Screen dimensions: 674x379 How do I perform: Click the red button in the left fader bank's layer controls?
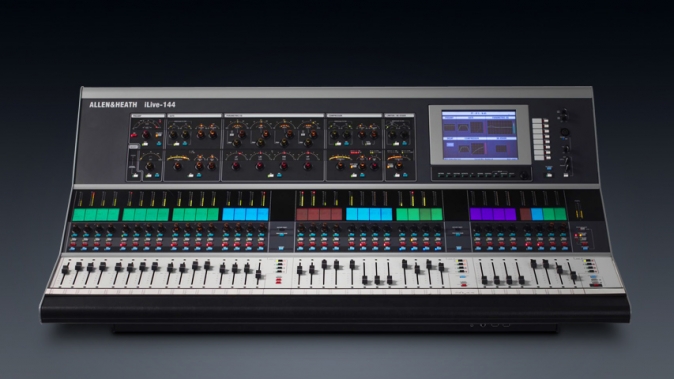279,281
